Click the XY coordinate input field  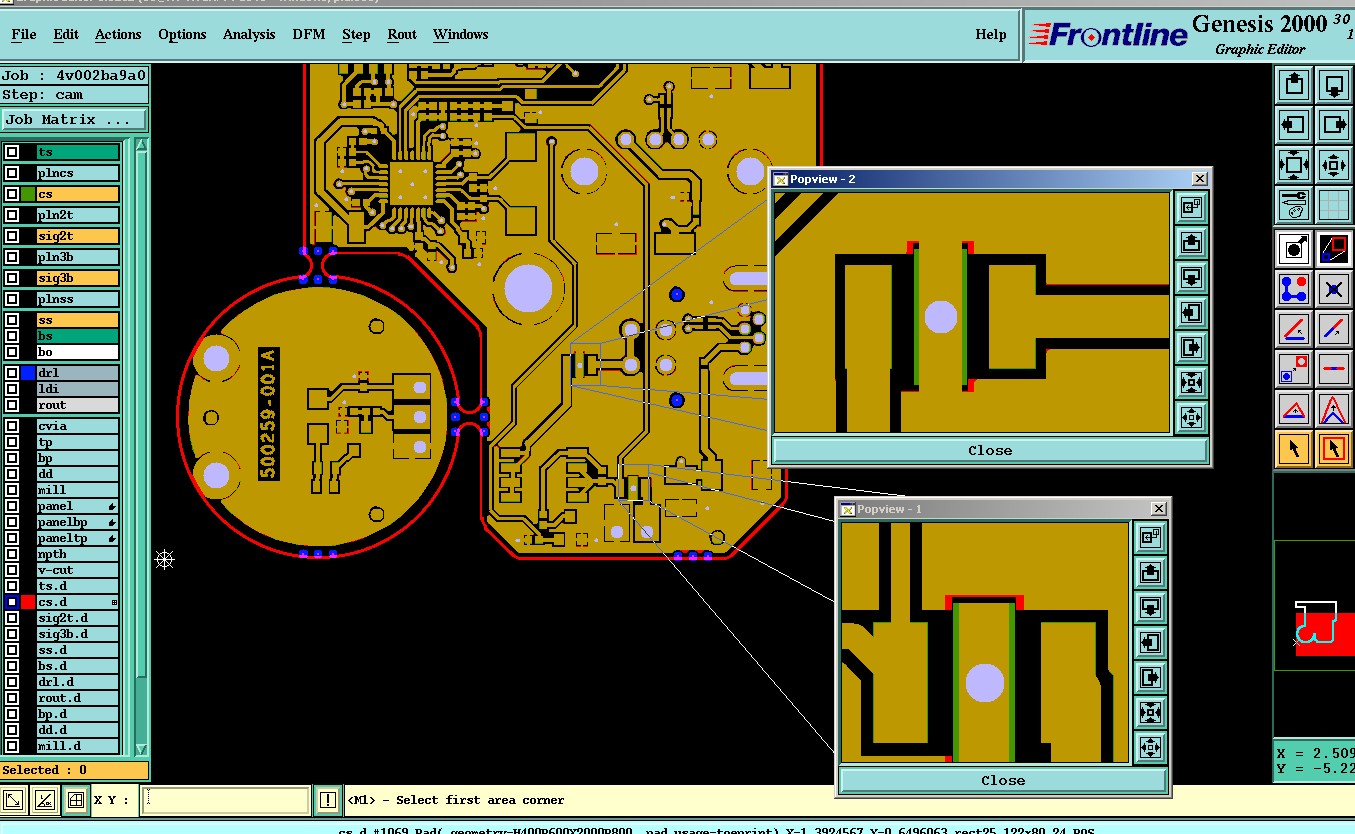[225, 800]
